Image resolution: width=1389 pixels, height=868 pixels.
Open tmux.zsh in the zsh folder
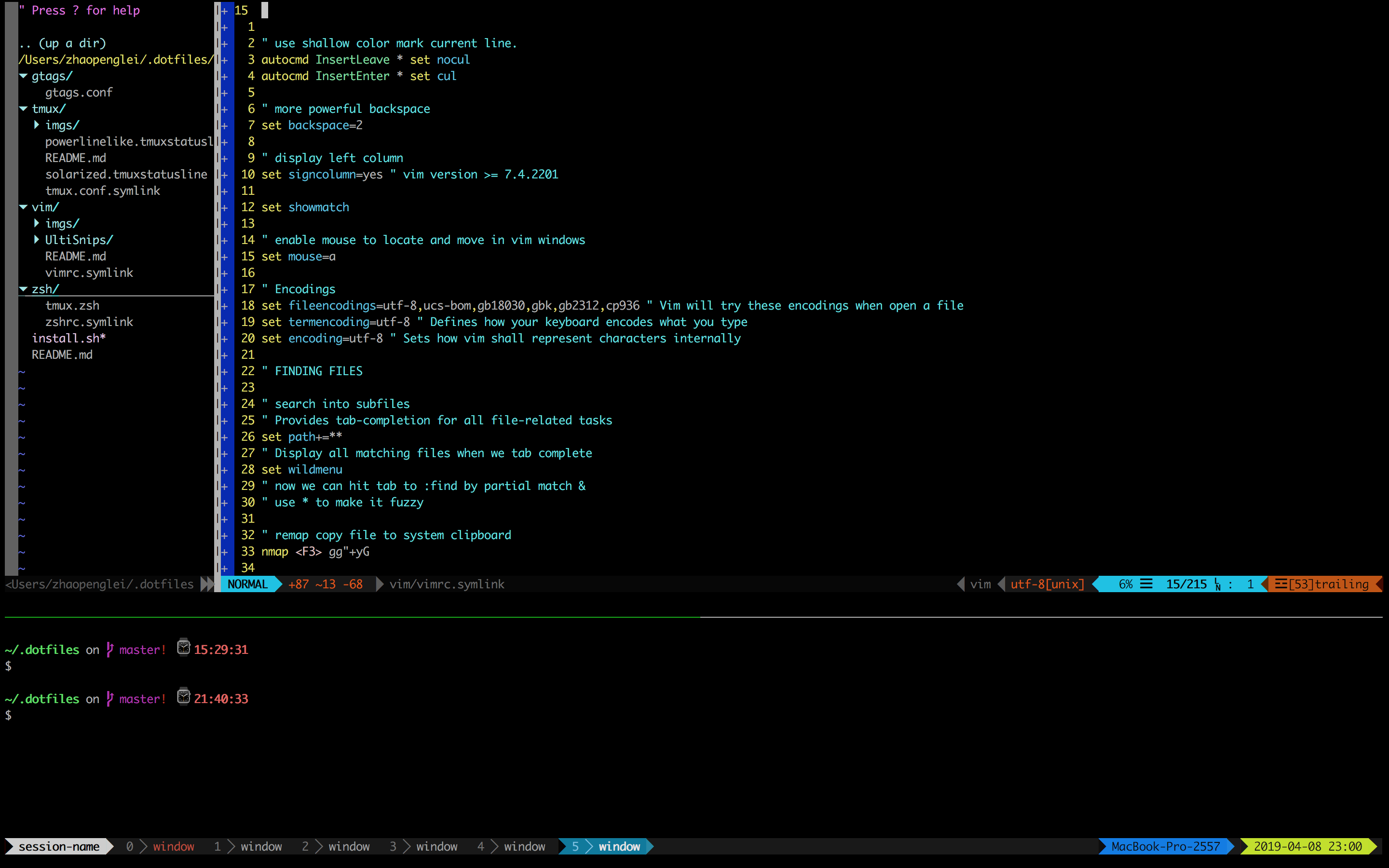(x=72, y=305)
